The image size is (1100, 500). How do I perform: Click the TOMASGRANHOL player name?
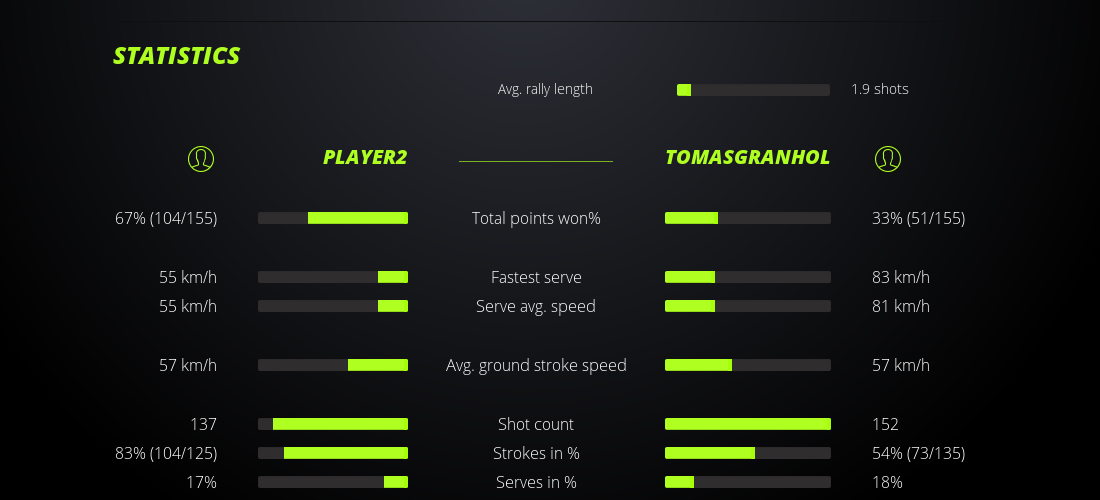point(747,157)
